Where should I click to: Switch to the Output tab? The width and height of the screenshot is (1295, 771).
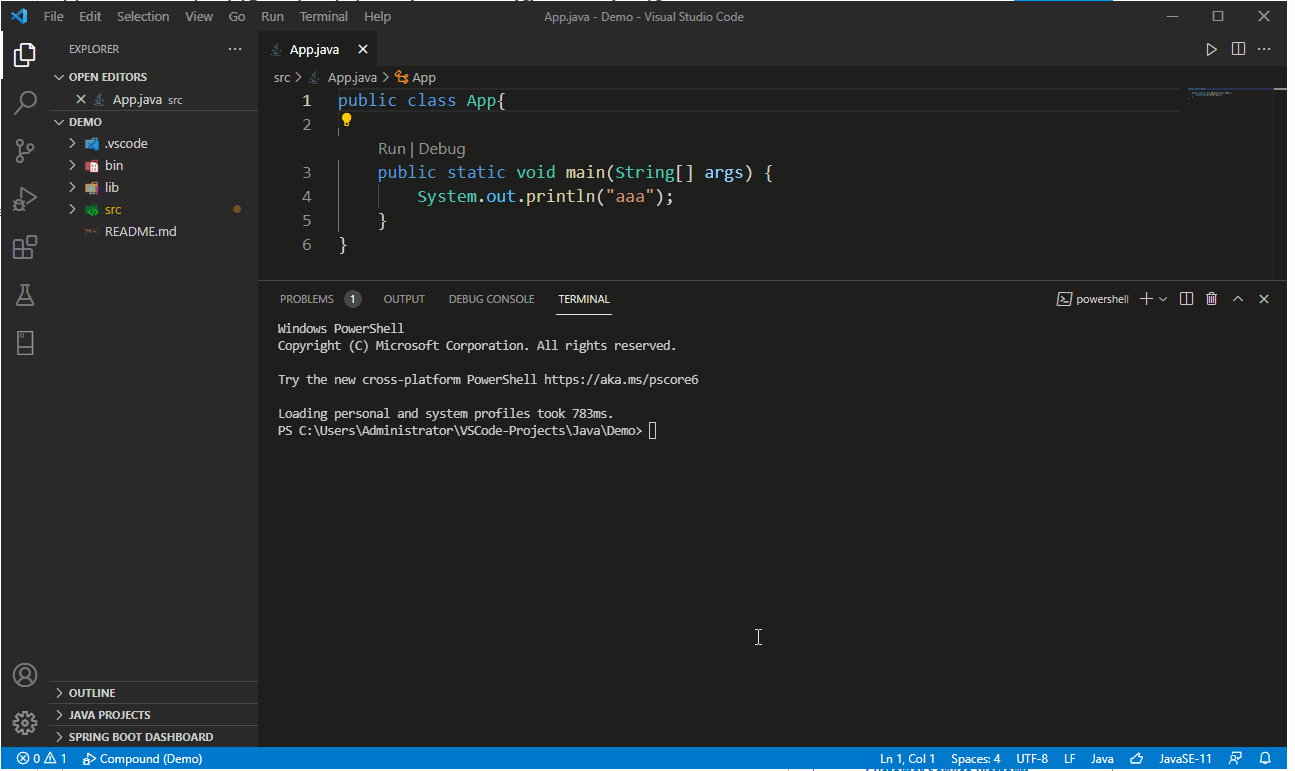coord(404,299)
